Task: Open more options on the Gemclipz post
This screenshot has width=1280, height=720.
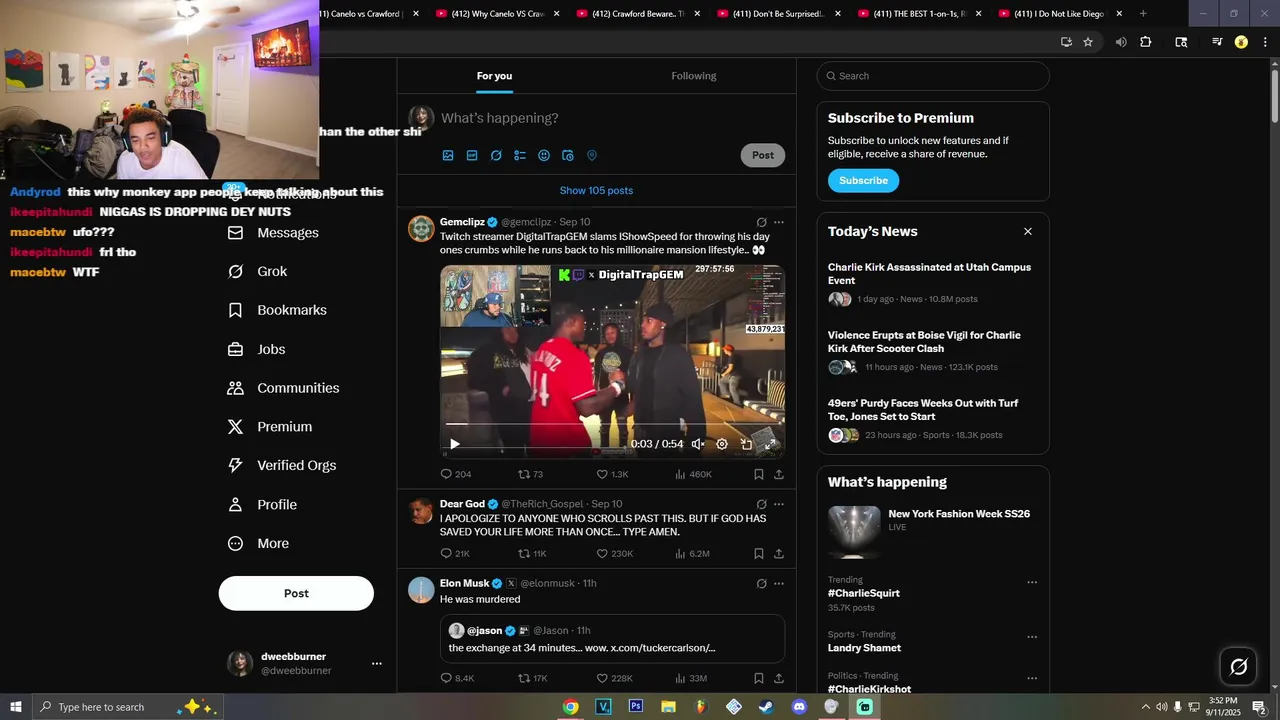Action: point(779,222)
